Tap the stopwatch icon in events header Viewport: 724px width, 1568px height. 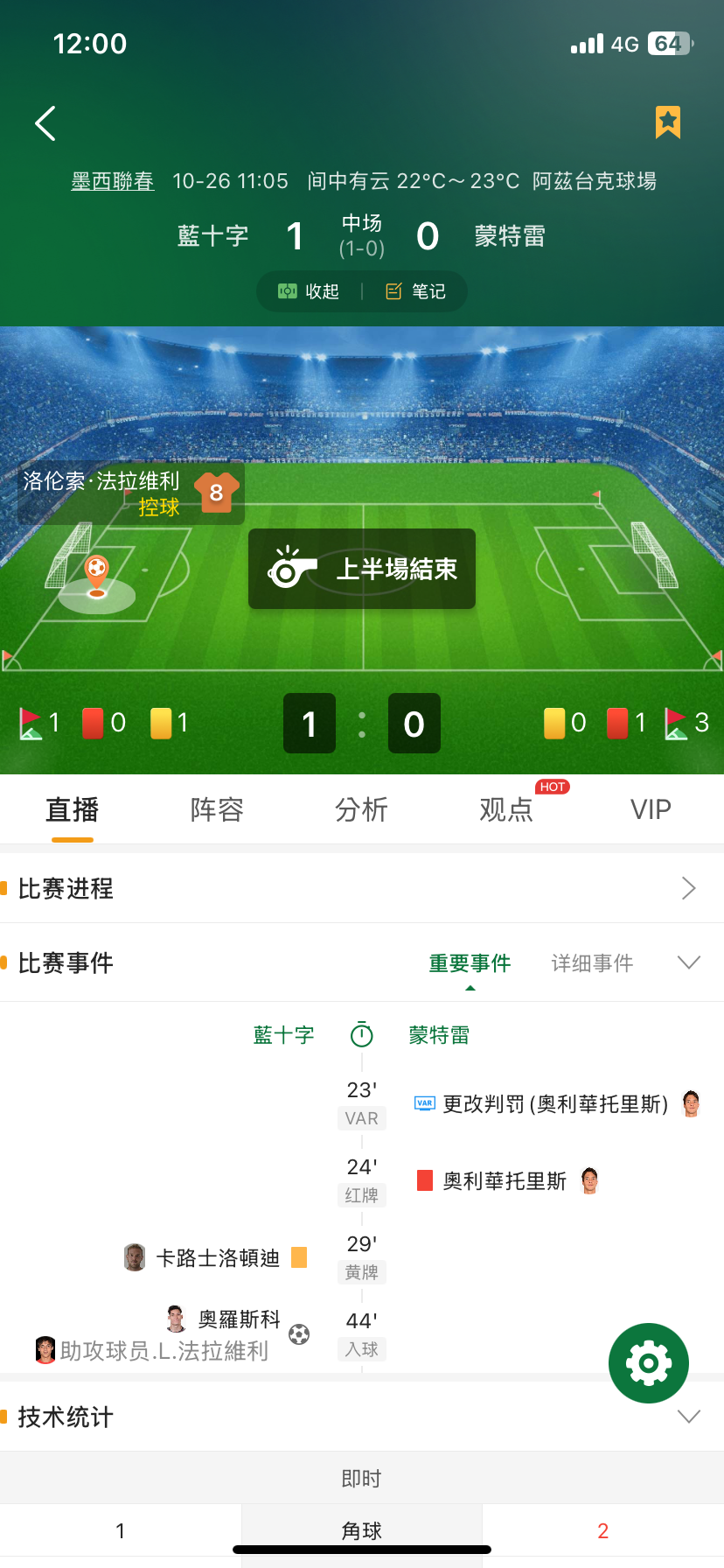pos(361,1035)
